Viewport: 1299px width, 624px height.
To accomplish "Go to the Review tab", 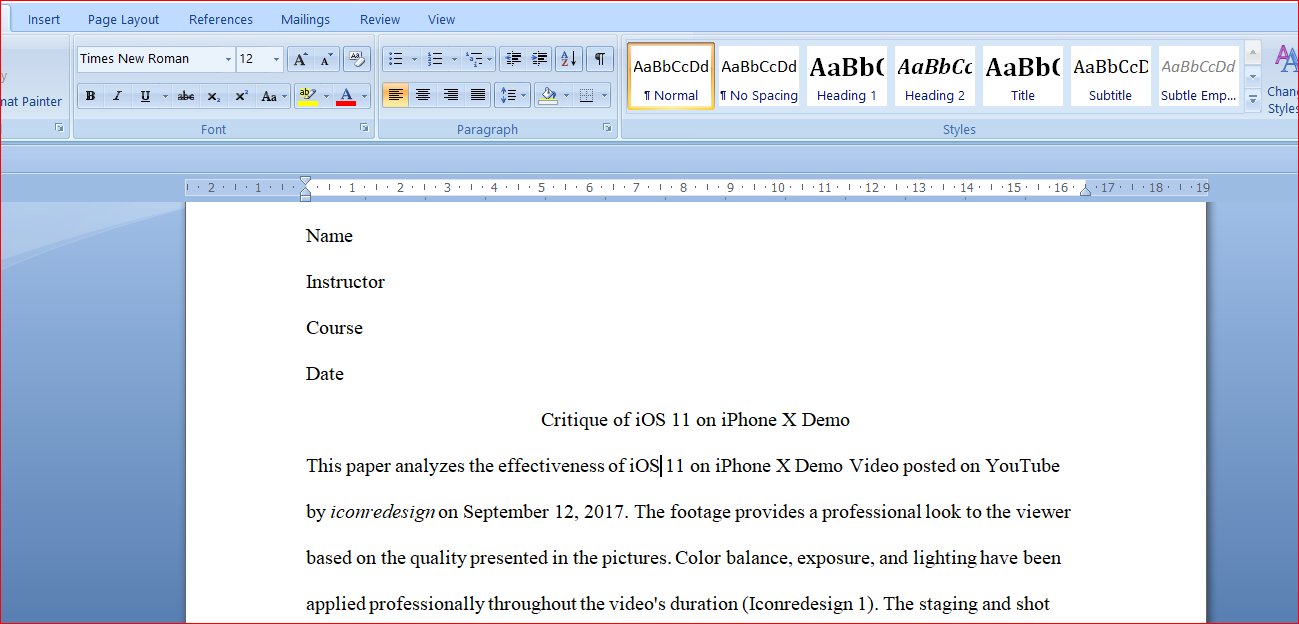I will coord(380,19).
